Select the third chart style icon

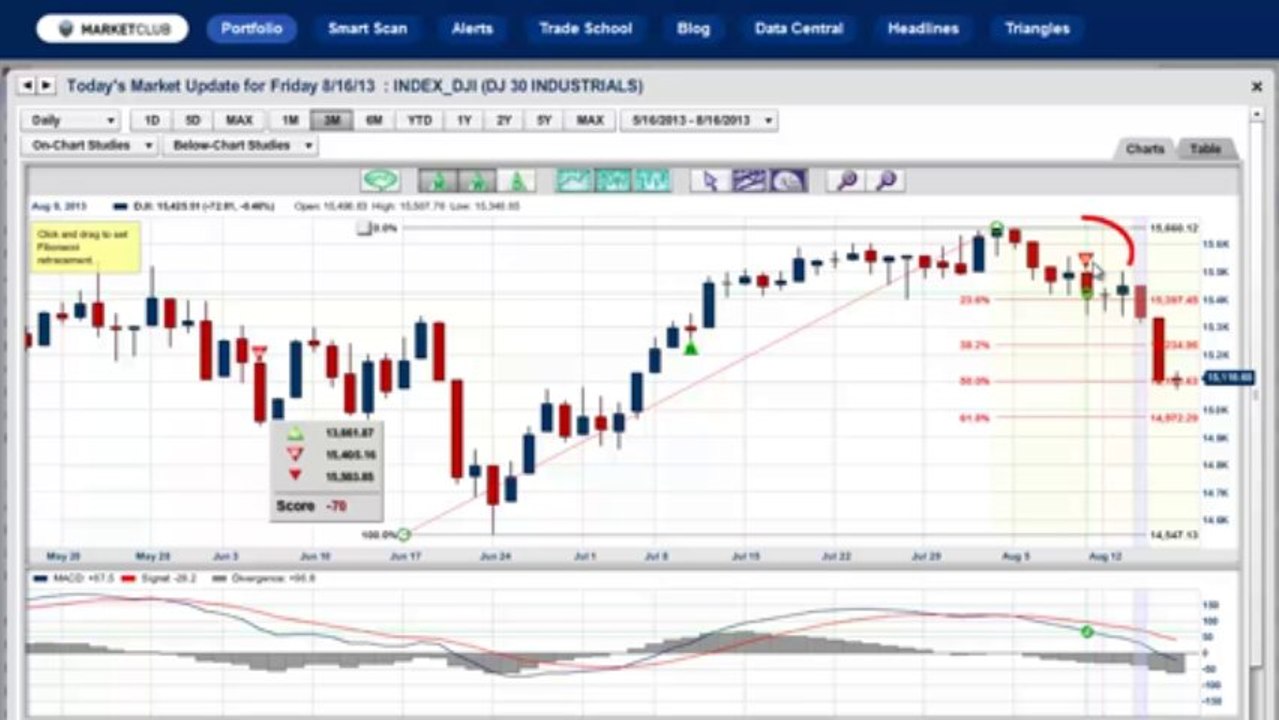click(x=652, y=181)
